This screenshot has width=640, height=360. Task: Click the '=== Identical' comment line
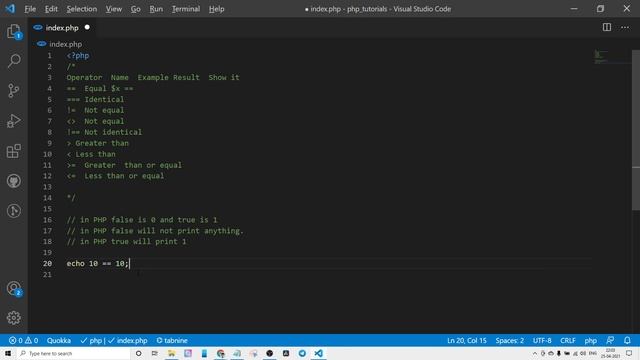pos(95,99)
